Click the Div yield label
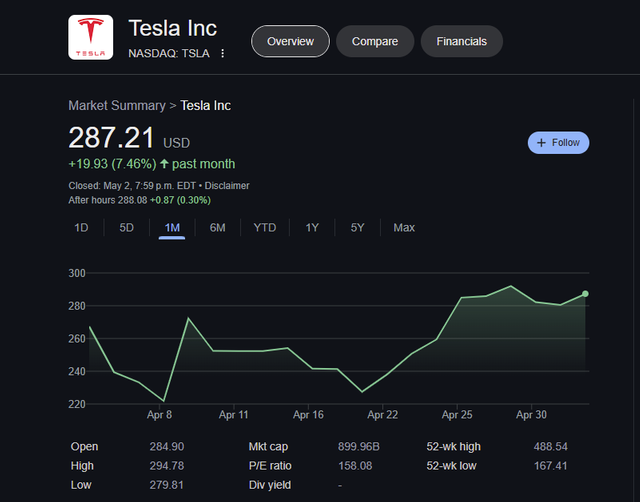Image resolution: width=640 pixels, height=502 pixels. (270, 485)
